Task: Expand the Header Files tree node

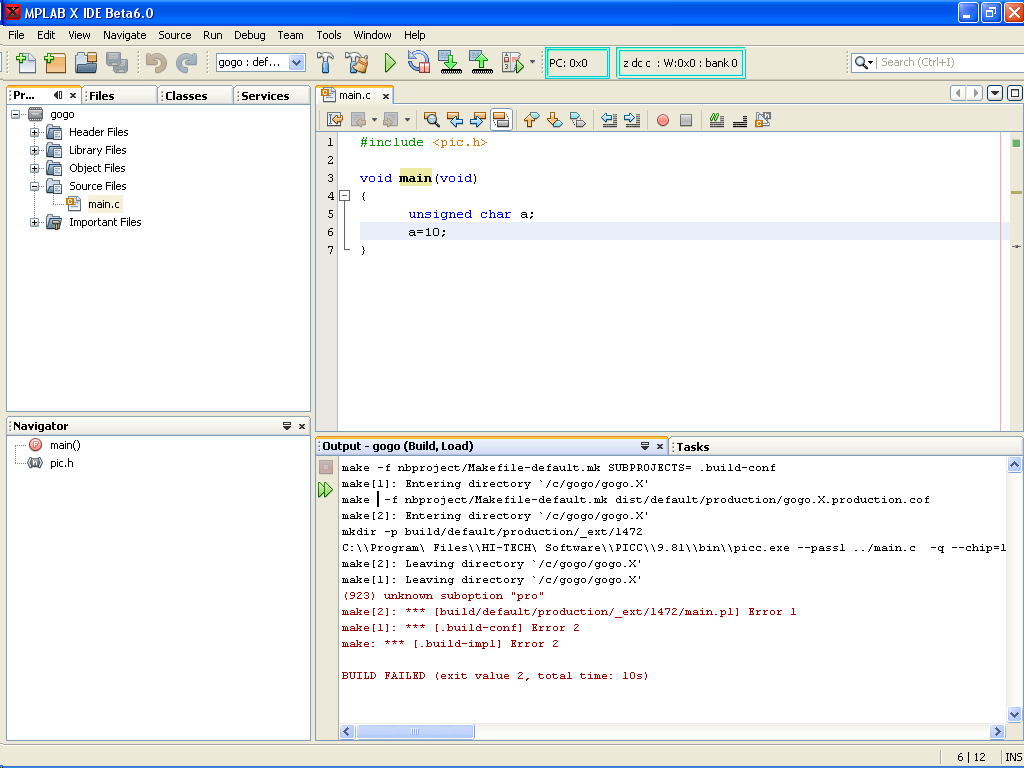Action: click(x=35, y=132)
